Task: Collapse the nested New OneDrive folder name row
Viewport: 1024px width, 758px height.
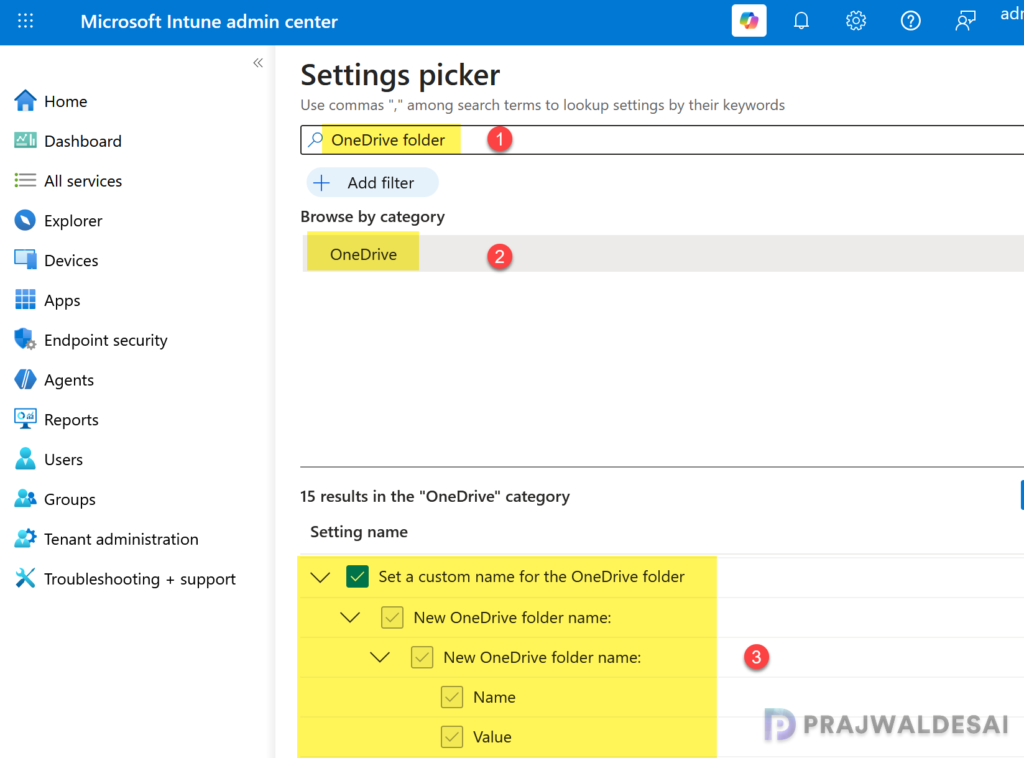Action: point(380,657)
